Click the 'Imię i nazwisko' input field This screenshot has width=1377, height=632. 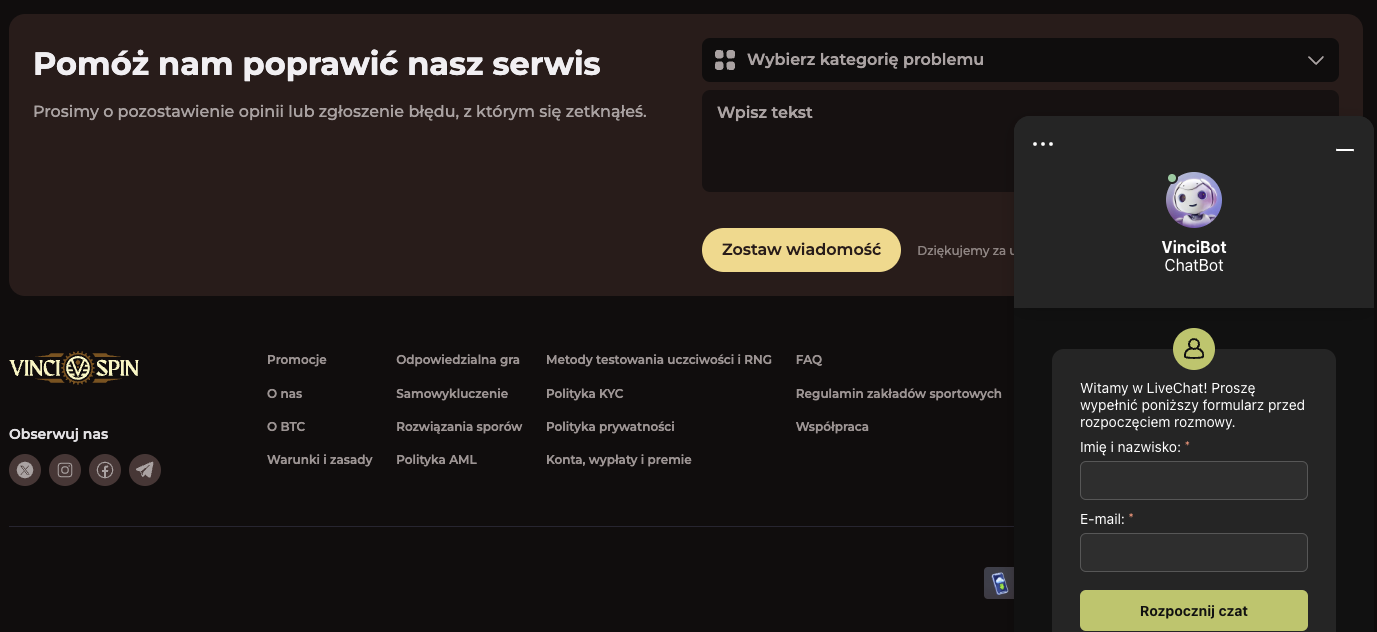[x=1193, y=480]
